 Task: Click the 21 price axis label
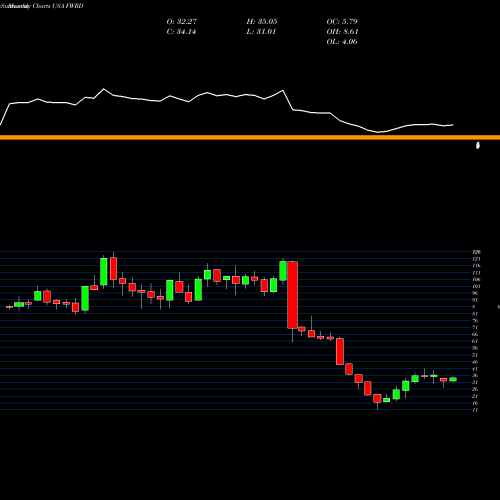[475, 396]
